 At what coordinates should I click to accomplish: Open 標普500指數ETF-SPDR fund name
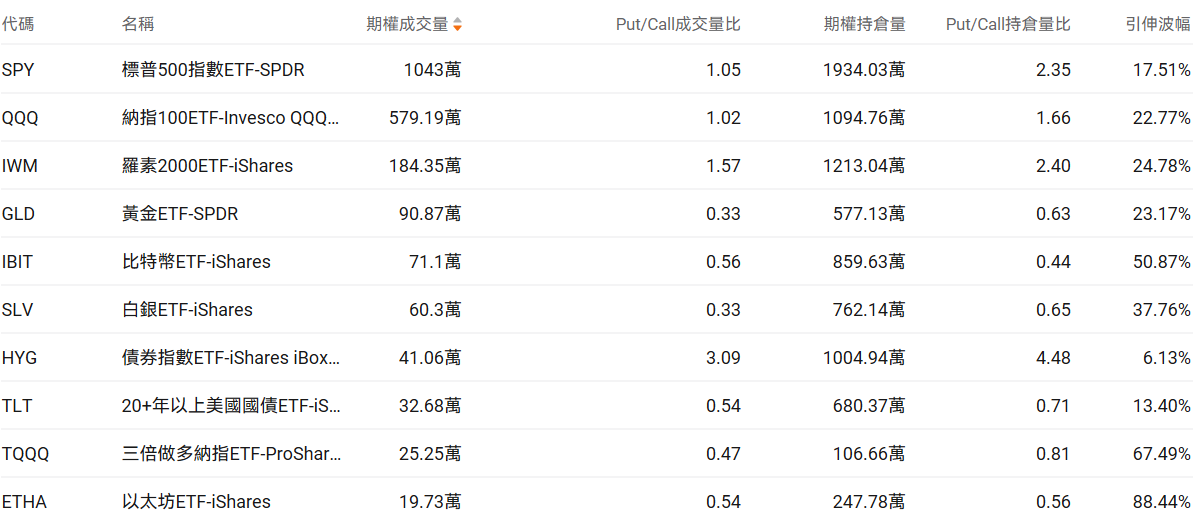click(213, 70)
